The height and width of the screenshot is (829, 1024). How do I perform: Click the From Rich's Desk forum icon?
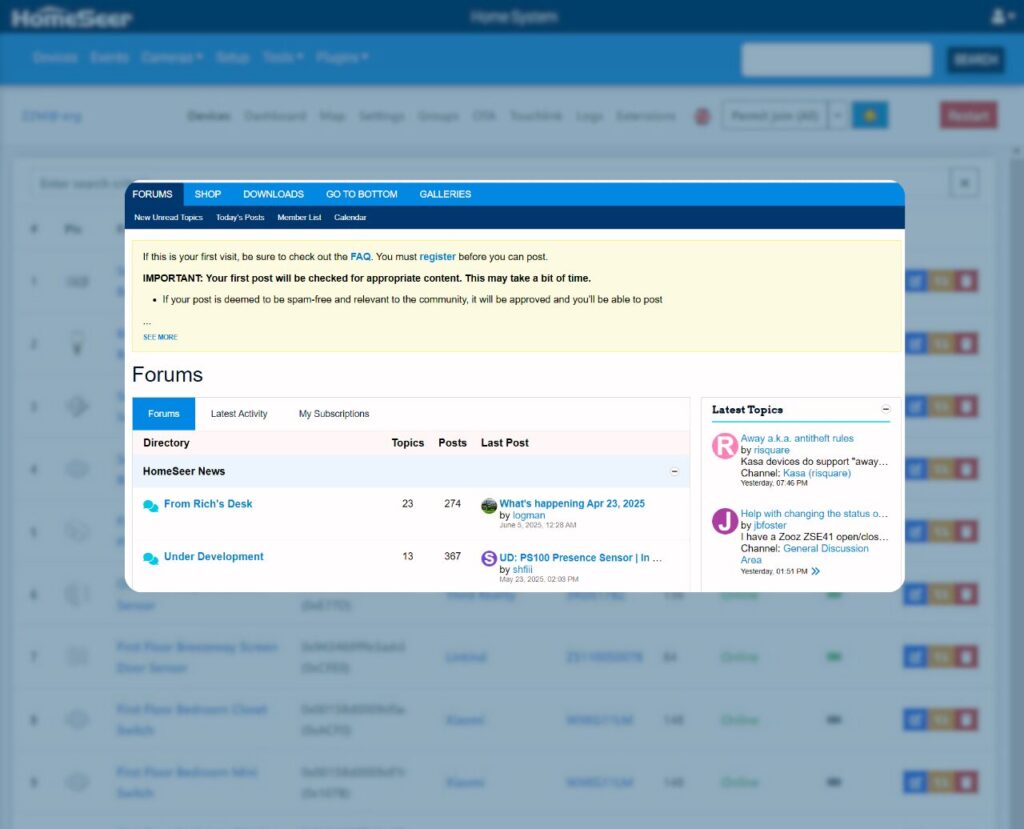pos(150,506)
